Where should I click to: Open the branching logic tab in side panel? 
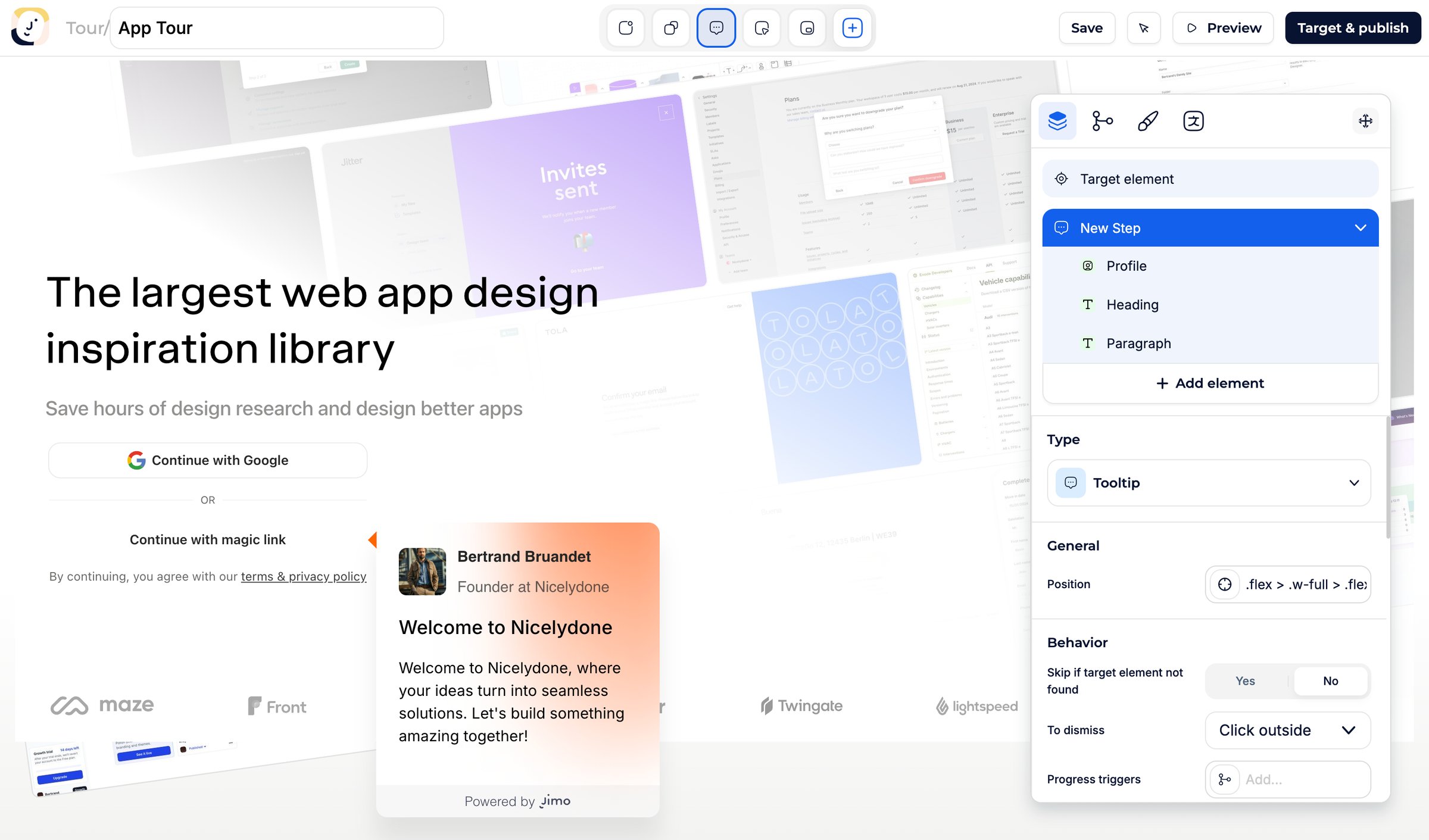click(1103, 121)
